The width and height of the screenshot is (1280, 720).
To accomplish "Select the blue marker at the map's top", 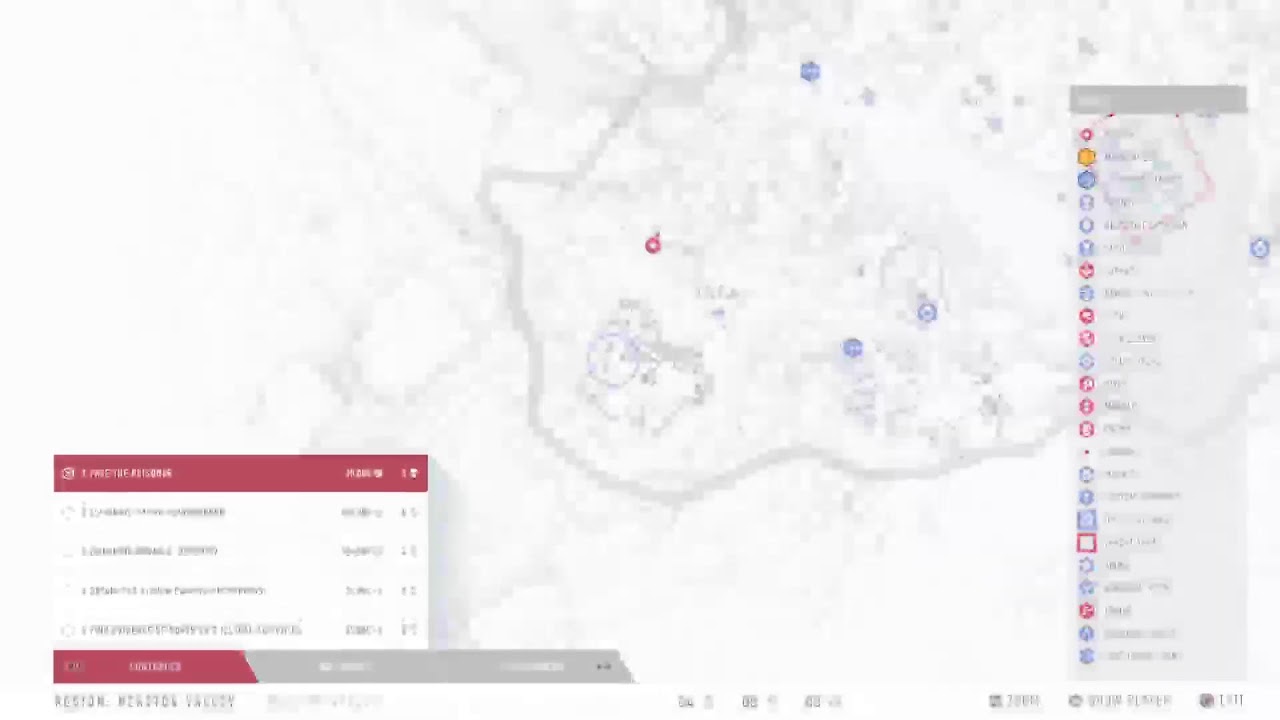I will click(x=810, y=71).
